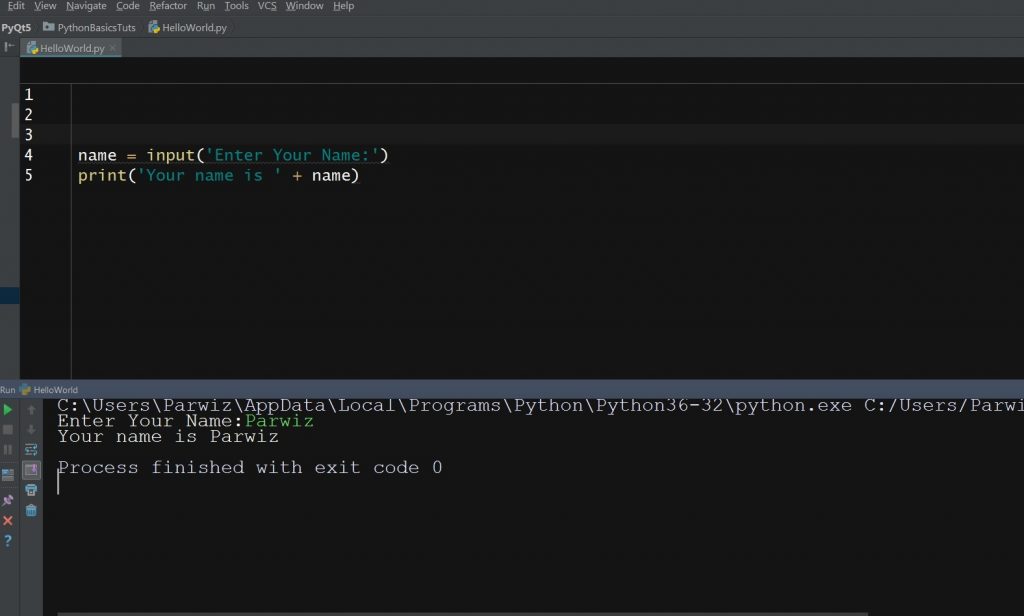
Task: Click the Pause output icon
Action: click(x=8, y=449)
